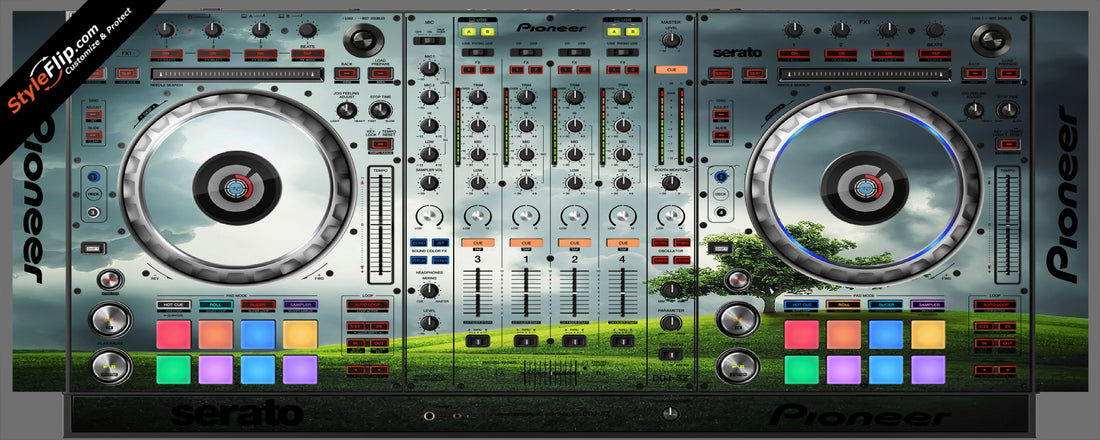Click the MIC1 level knob

click(x=429, y=69)
